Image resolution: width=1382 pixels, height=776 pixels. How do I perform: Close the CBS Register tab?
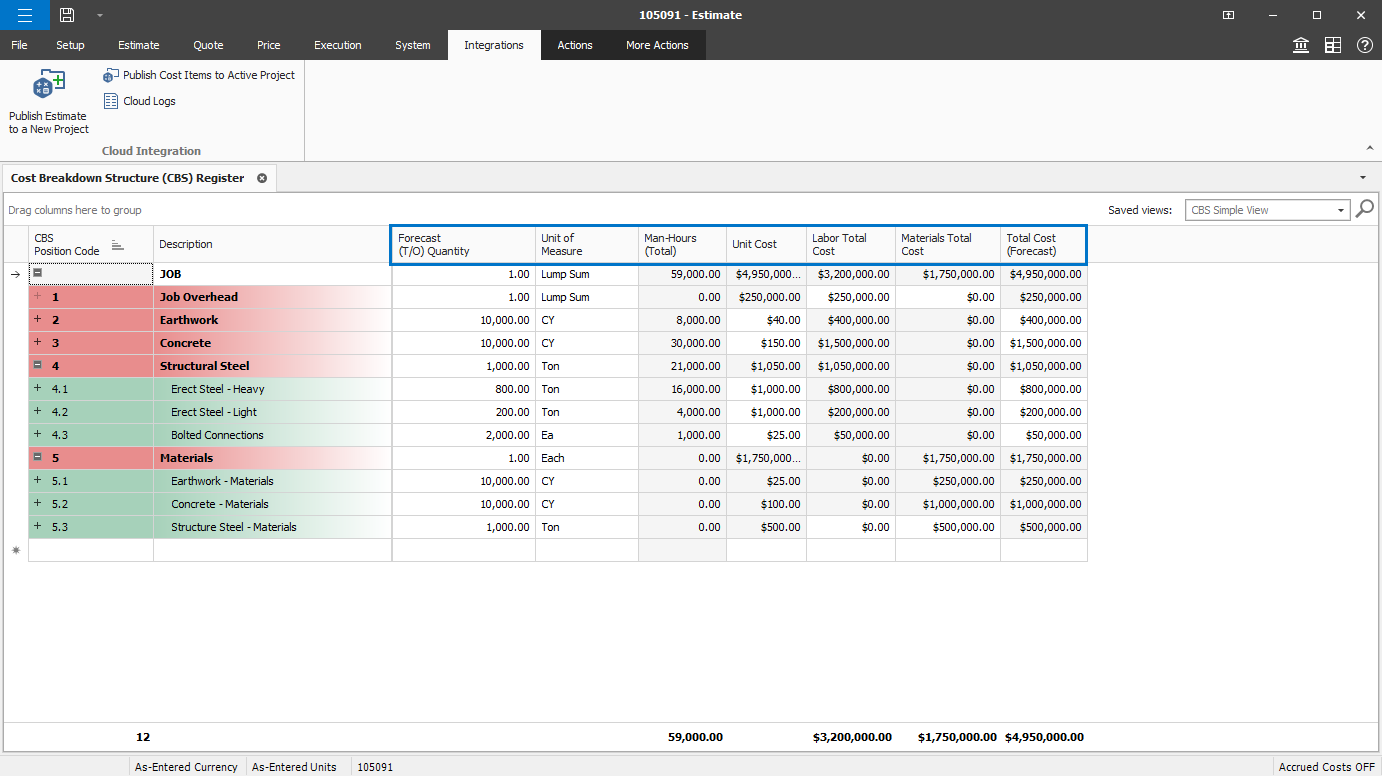[262, 178]
